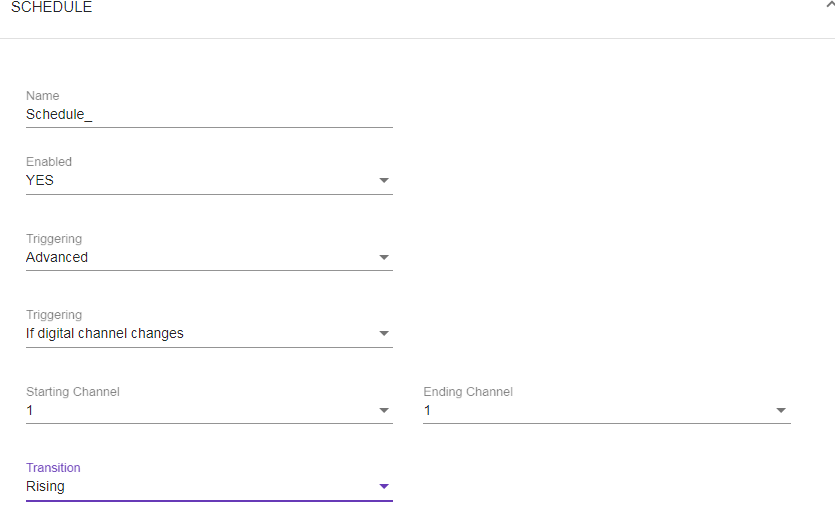Click the Ending Channel label

[468, 392]
